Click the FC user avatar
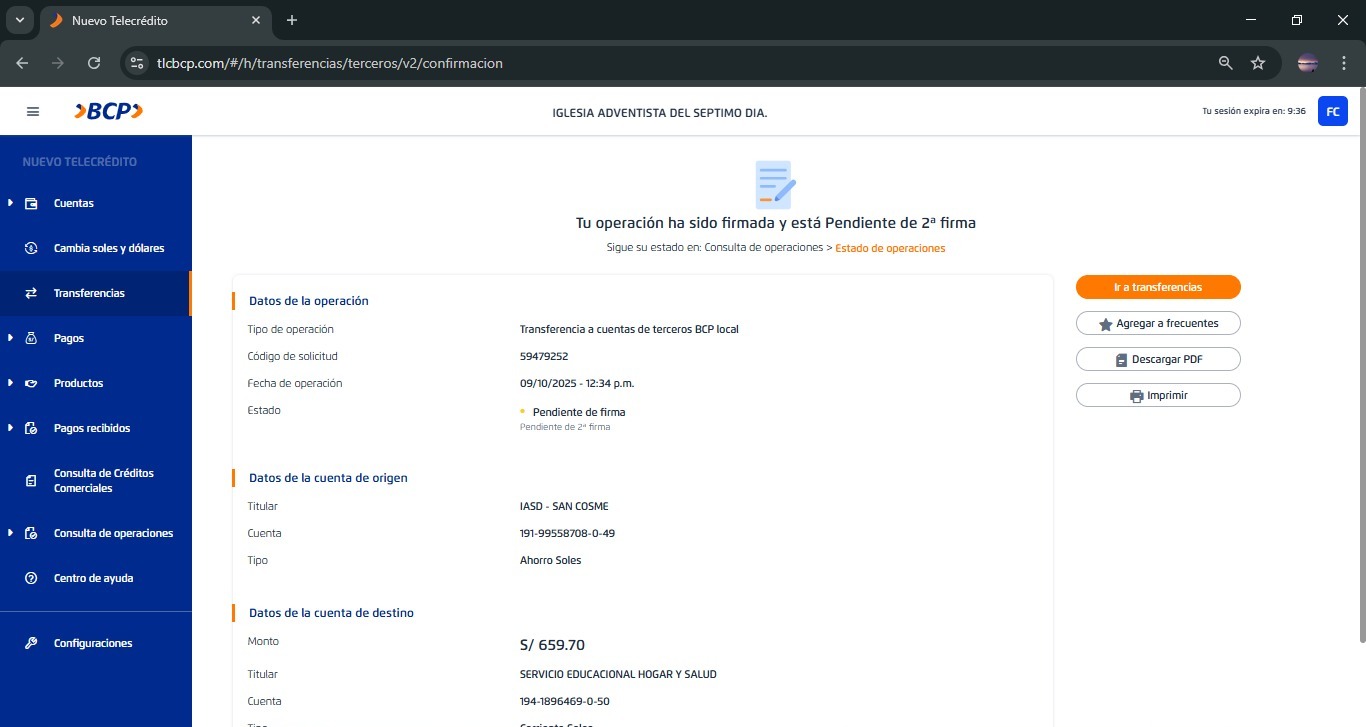The width and height of the screenshot is (1366, 727). point(1332,111)
